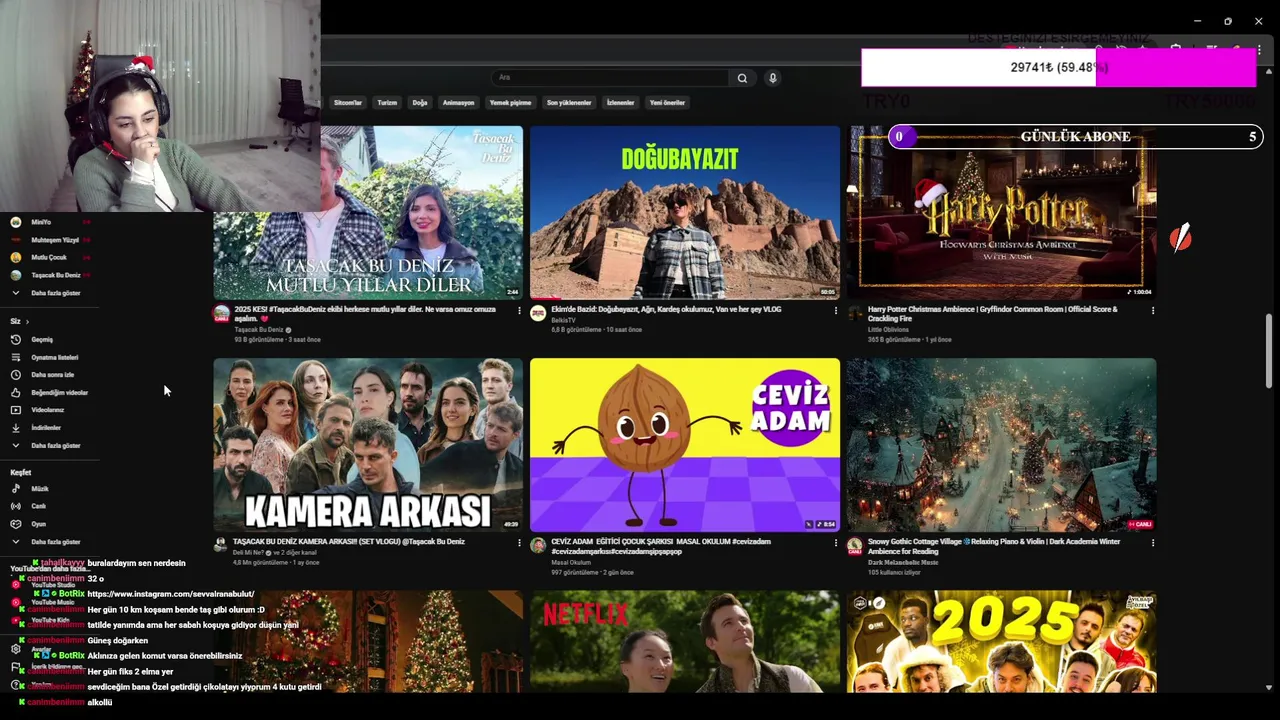This screenshot has height=720, width=1280.
Task: Open 'Ekim'de Bazid: Doğubayazıt' video title
Action: [x=666, y=310]
